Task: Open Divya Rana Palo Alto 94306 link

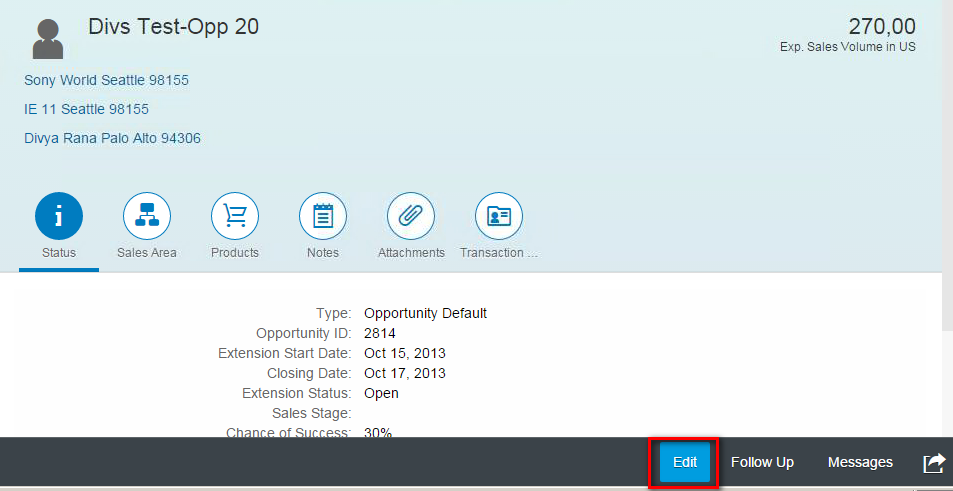Action: [x=112, y=139]
